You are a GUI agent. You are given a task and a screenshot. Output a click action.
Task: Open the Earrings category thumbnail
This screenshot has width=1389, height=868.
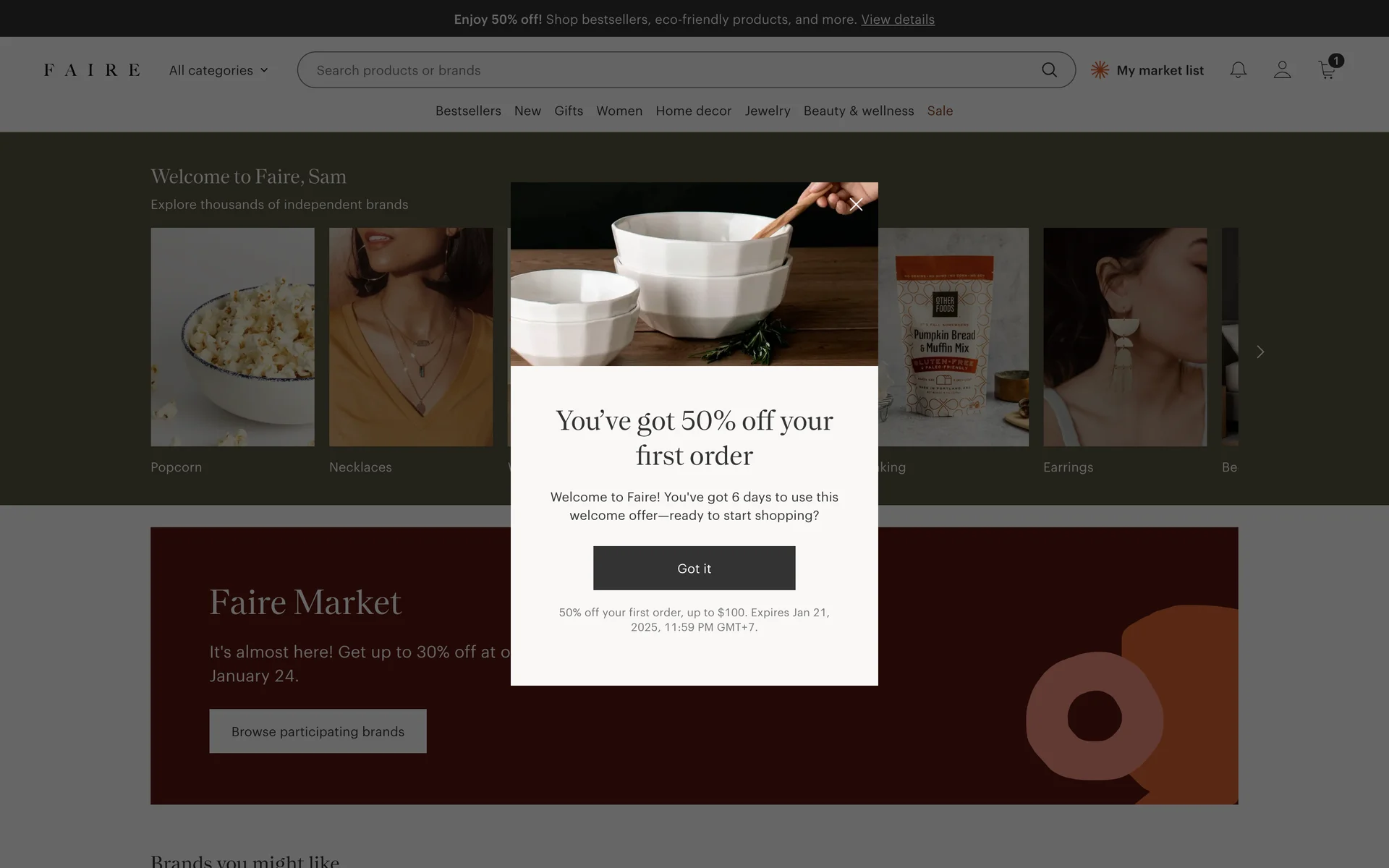(x=1125, y=337)
